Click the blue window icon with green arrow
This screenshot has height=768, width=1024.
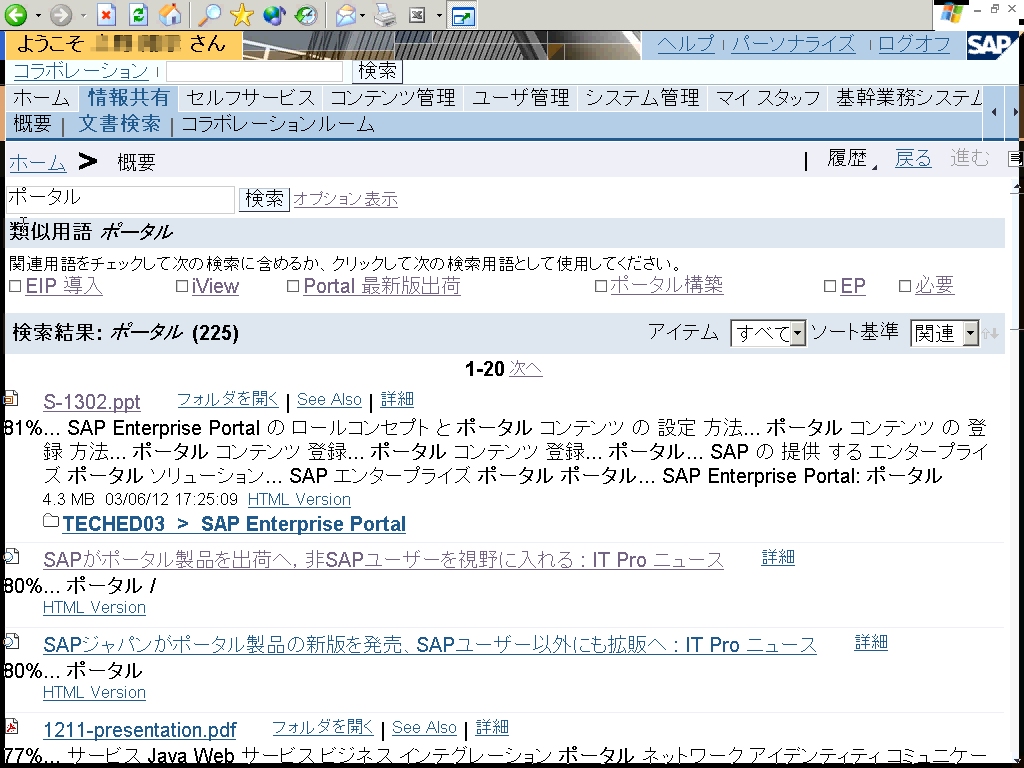pos(462,15)
